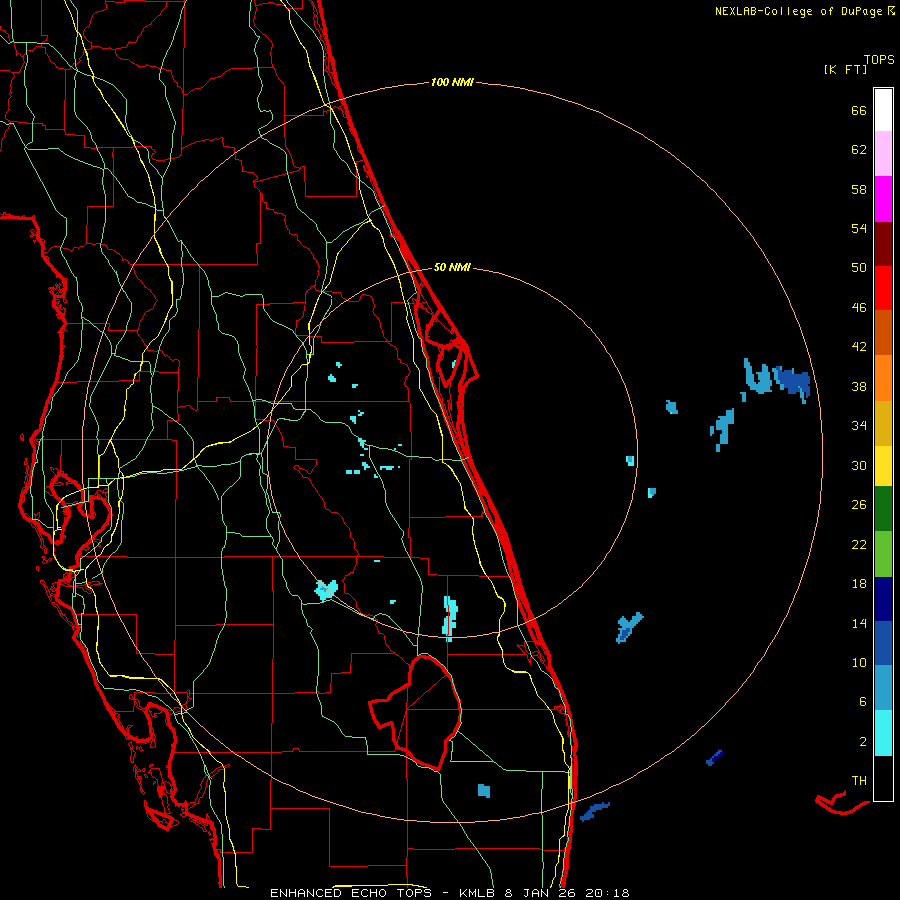Viewport: 900px width, 900px height.
Task: Click the TH legend label
Action: (x=859, y=781)
